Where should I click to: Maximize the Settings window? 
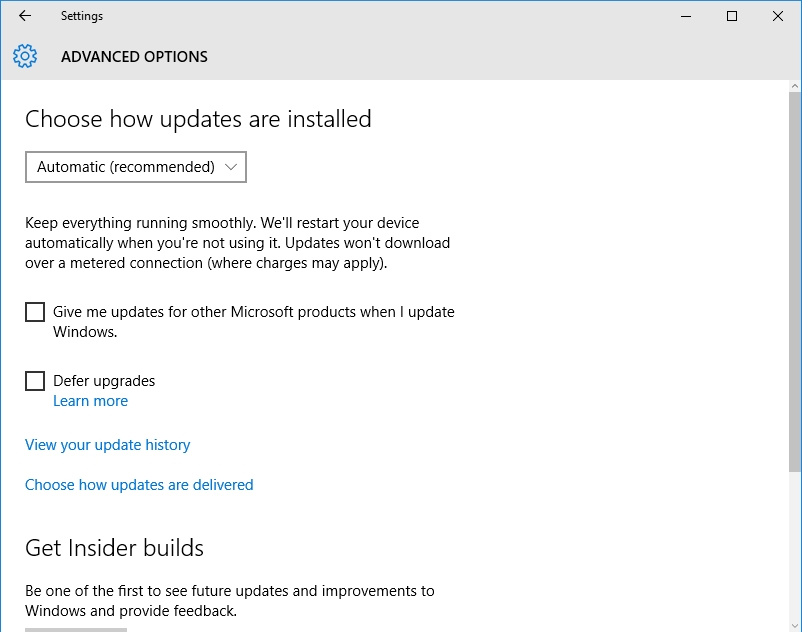(x=731, y=16)
